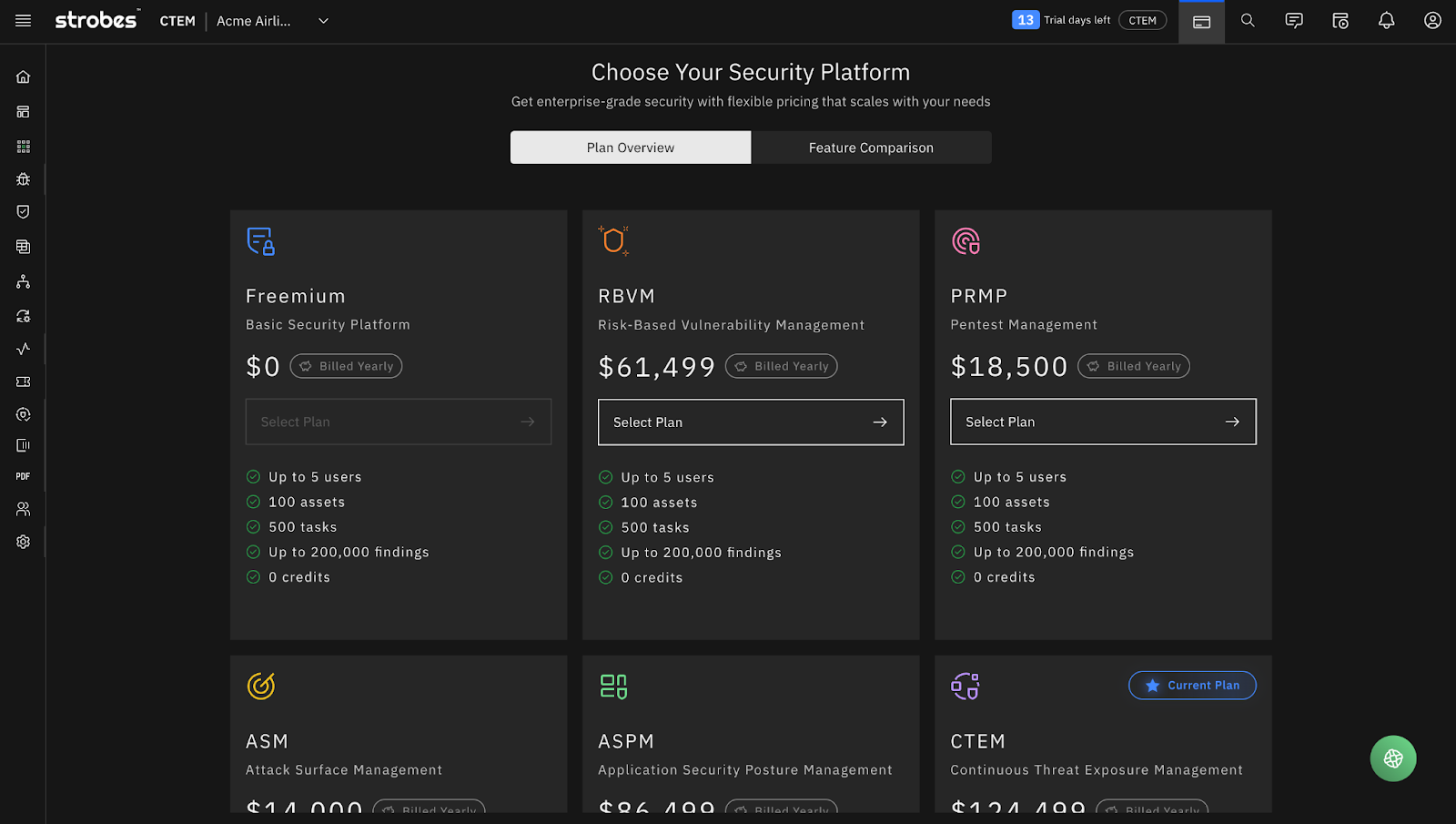This screenshot has height=824, width=1456.
Task: Open the chat feedback icon in the top bar
Action: (1293, 20)
